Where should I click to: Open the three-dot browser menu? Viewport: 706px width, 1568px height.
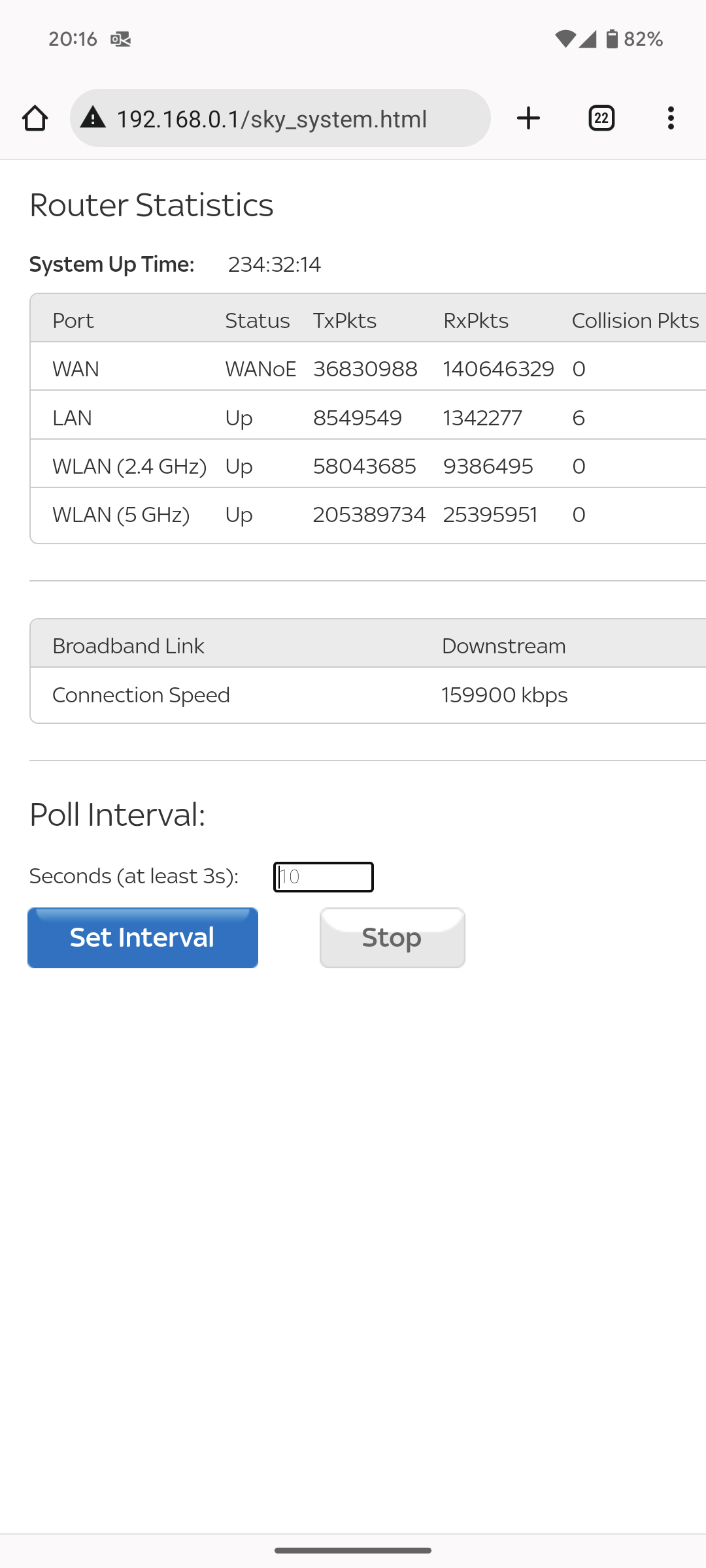[x=671, y=118]
